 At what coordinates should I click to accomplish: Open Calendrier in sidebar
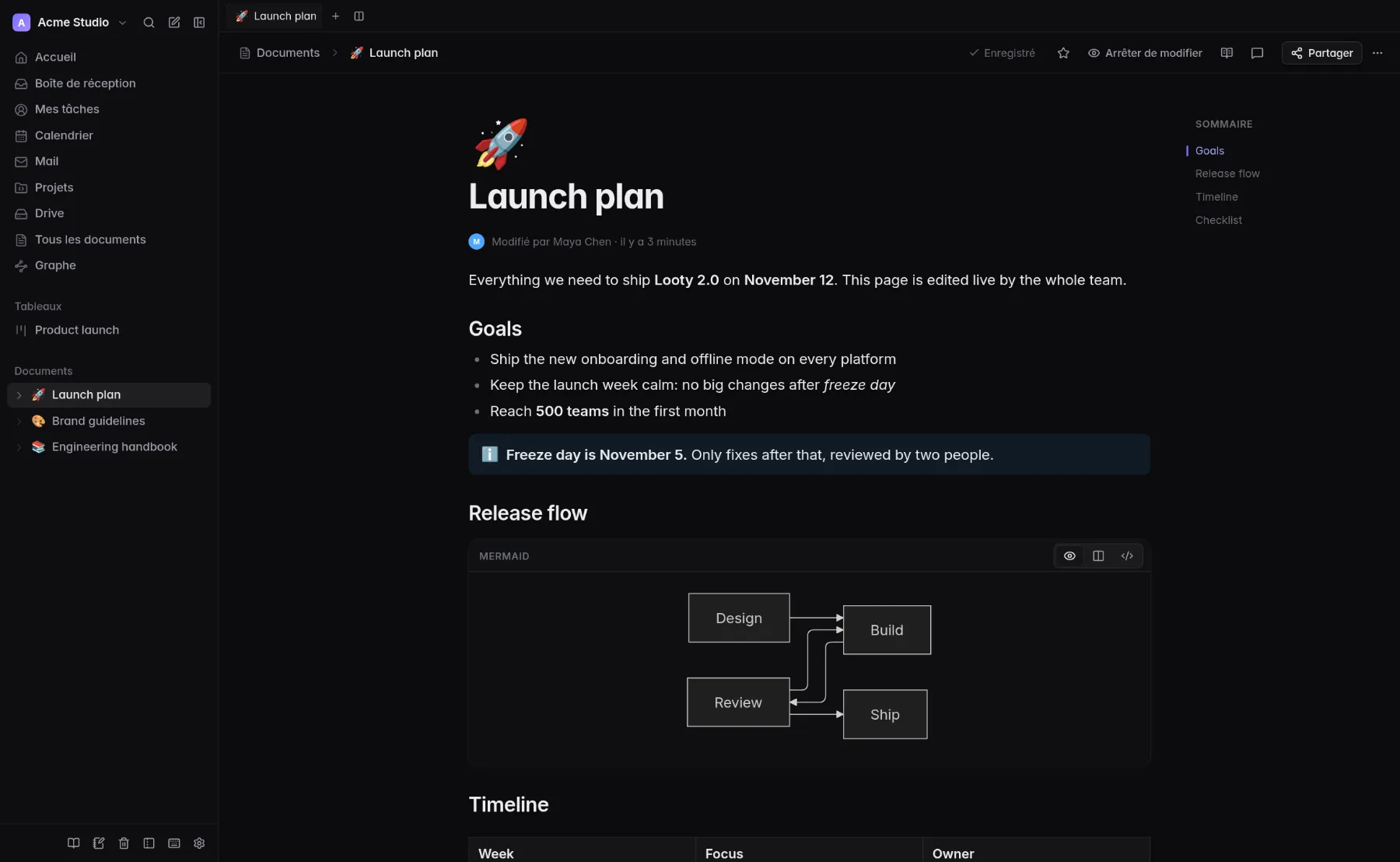coord(109,135)
